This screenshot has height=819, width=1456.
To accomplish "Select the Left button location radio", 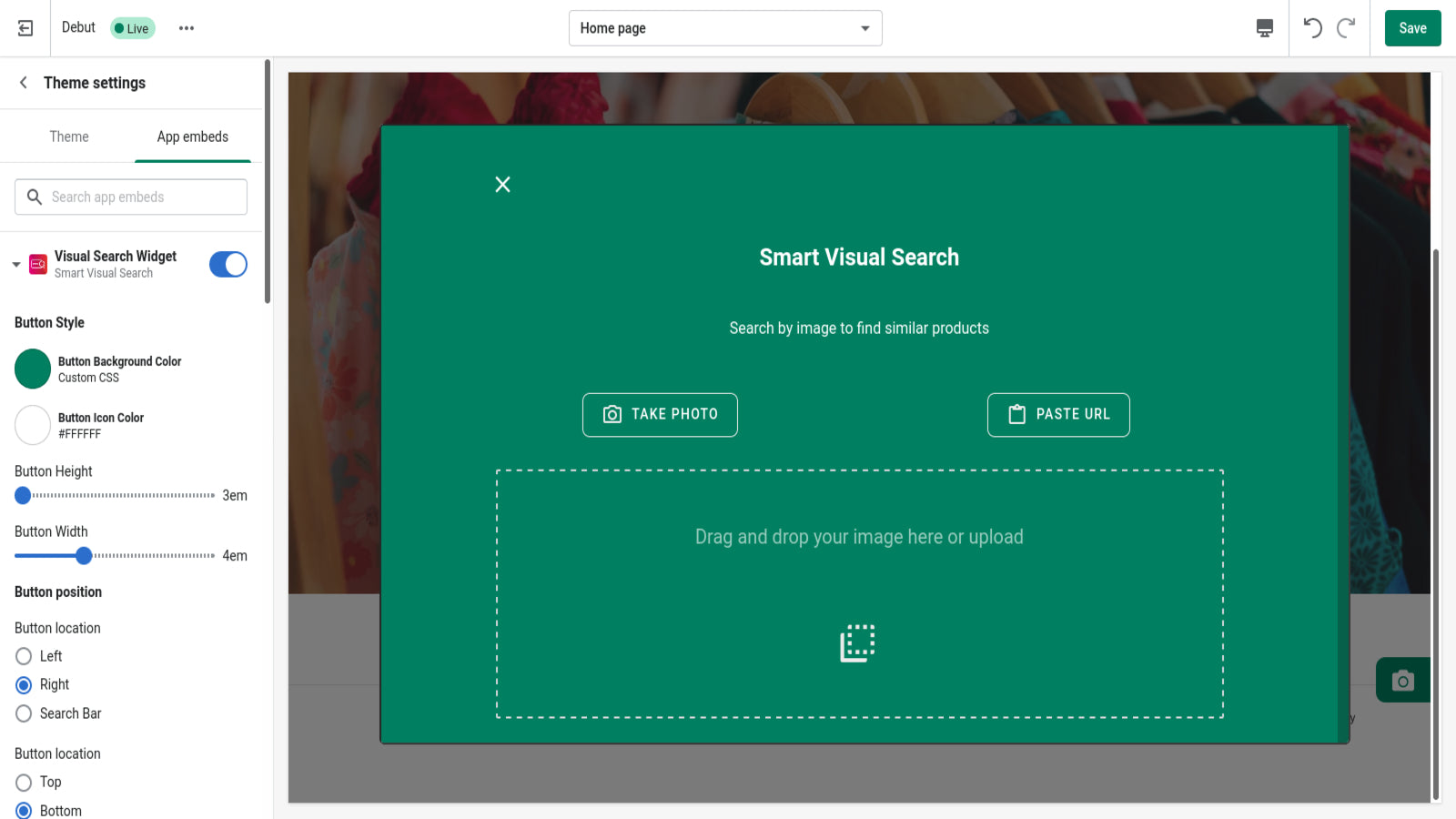I will click(x=24, y=655).
